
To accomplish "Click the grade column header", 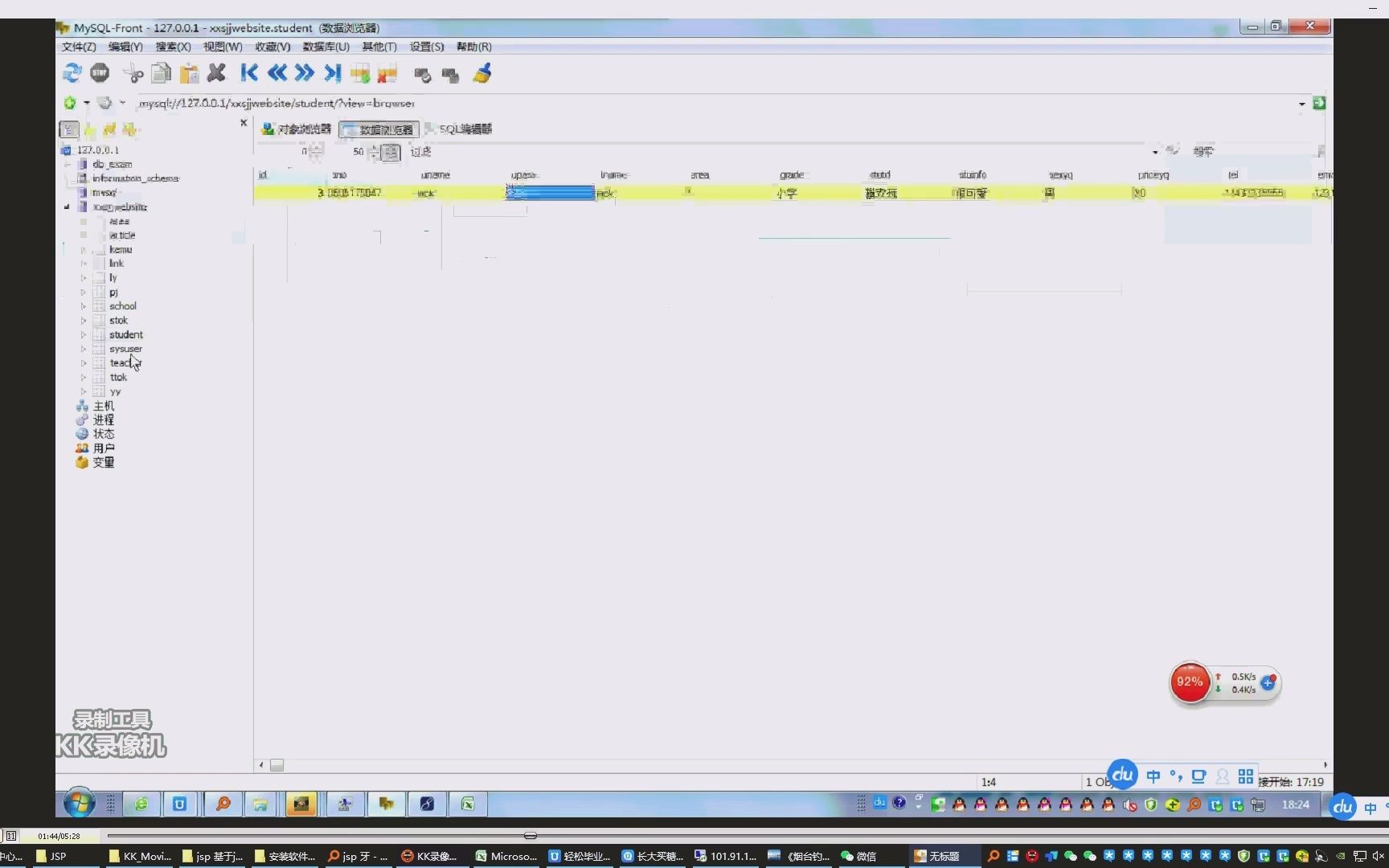I will point(792,174).
